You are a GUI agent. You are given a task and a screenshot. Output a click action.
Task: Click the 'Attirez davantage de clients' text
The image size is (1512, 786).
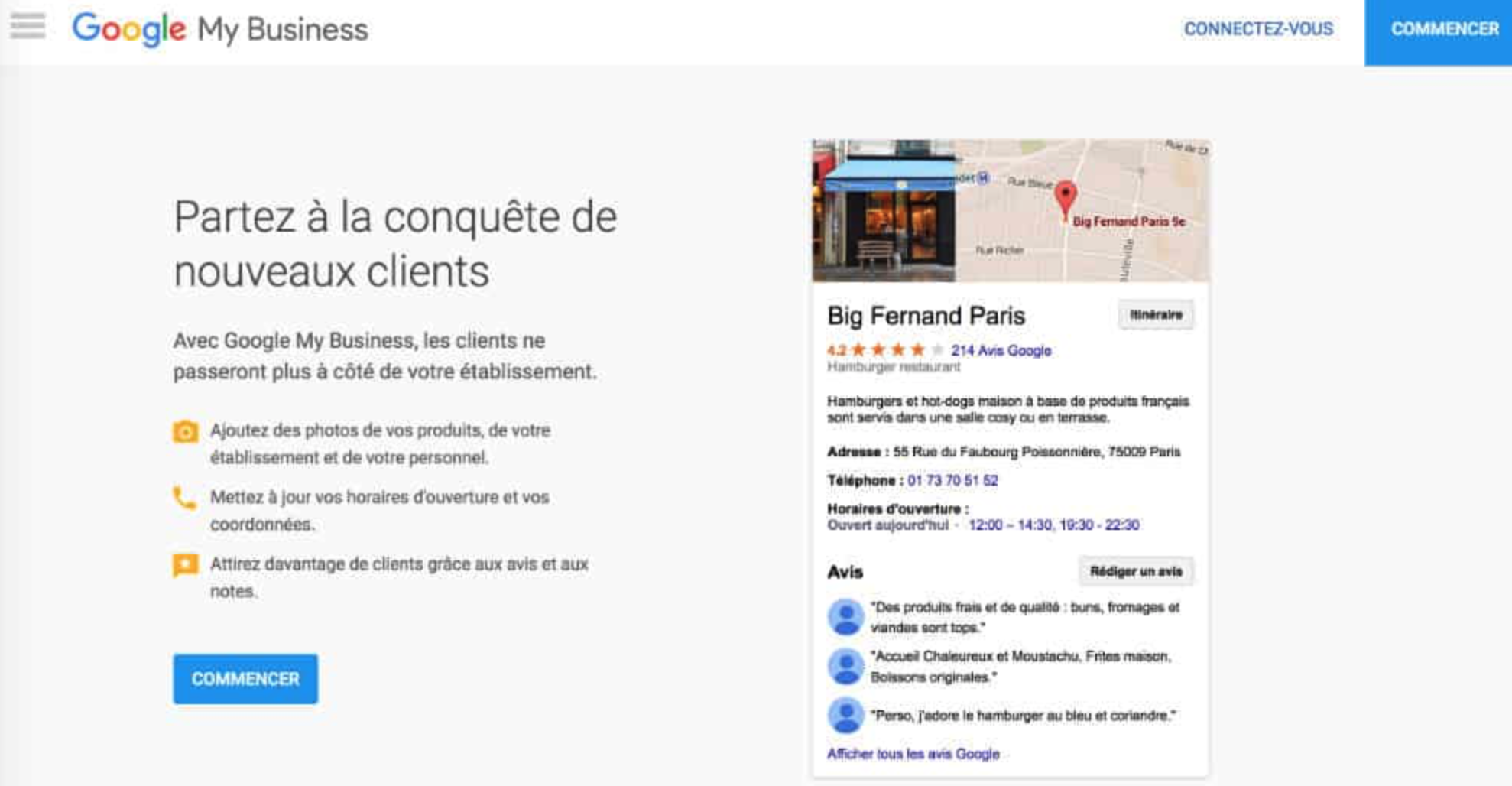399,577
